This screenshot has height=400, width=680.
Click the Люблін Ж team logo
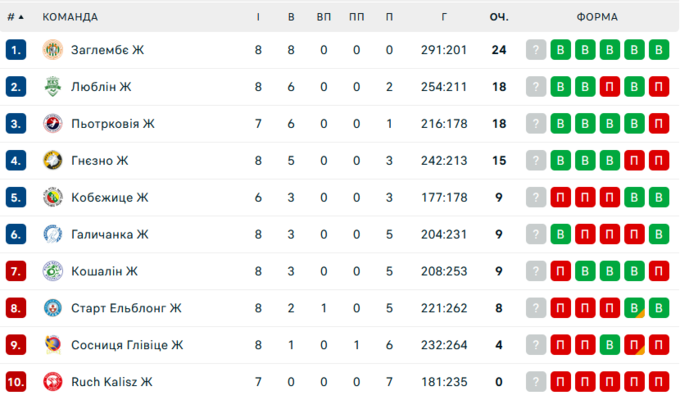pos(53,86)
